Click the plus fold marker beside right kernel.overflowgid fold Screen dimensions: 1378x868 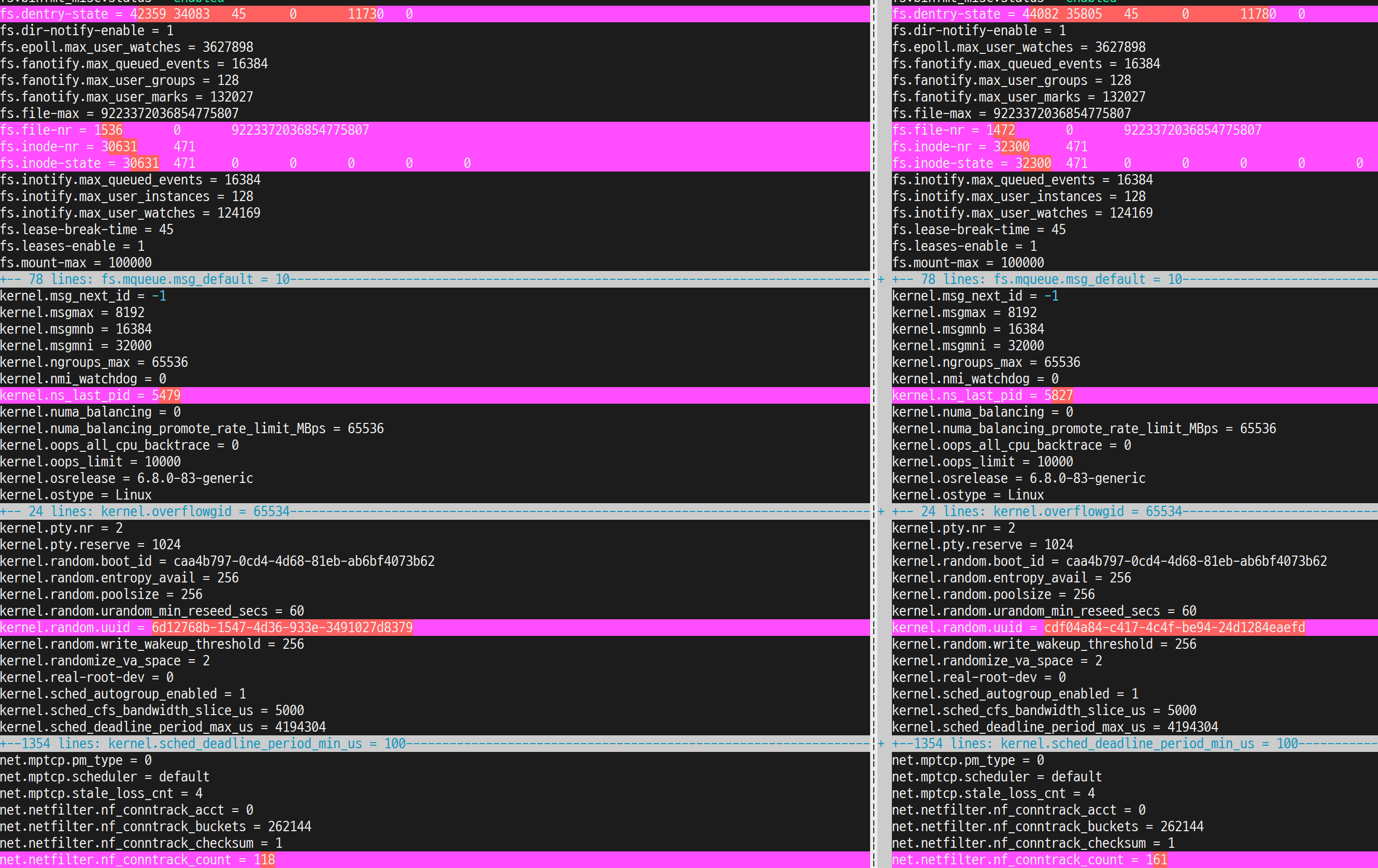pos(882,511)
